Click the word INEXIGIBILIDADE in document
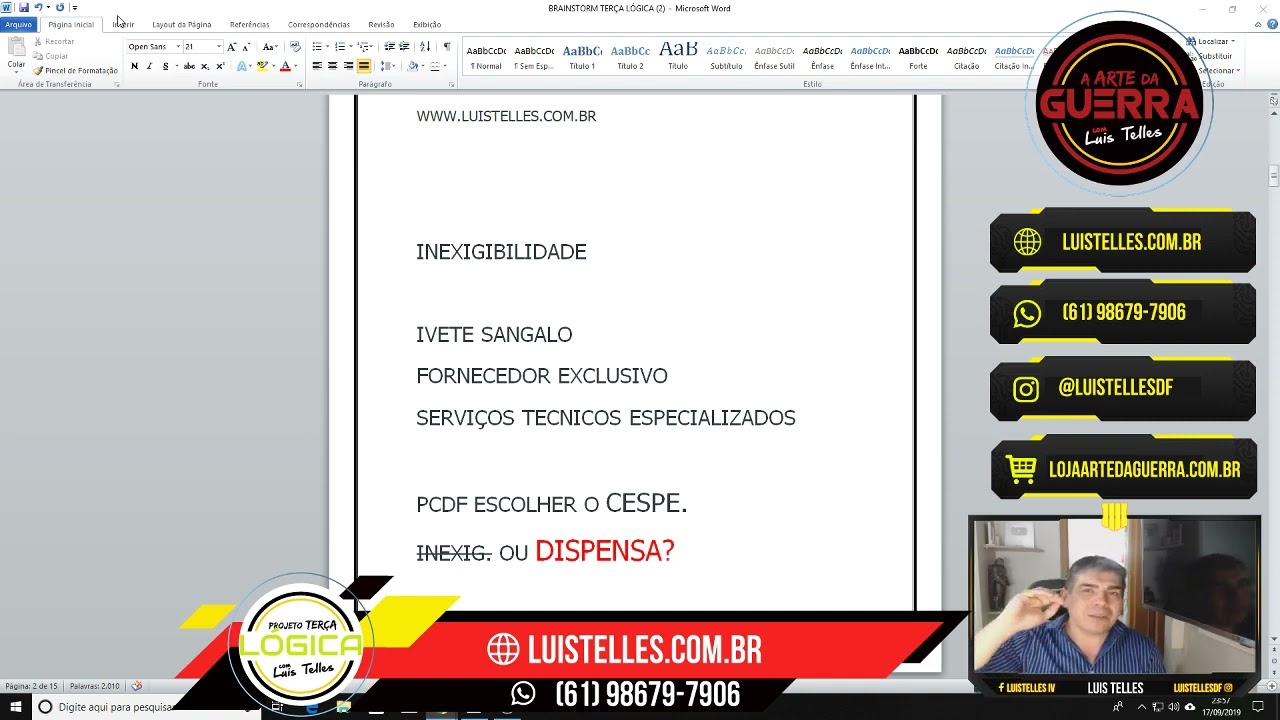This screenshot has height=720, width=1280. pos(501,252)
